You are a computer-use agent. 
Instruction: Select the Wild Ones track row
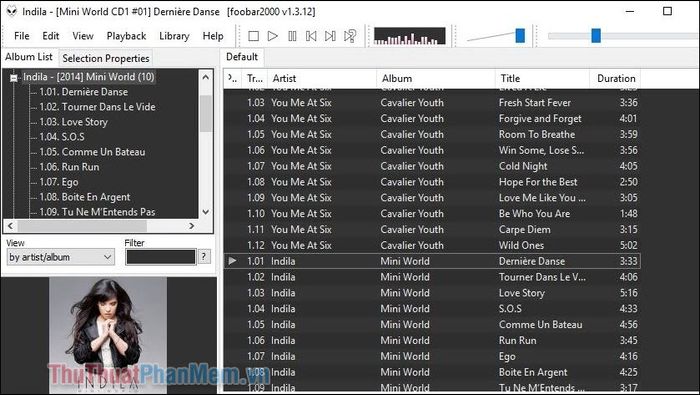tap(432, 245)
